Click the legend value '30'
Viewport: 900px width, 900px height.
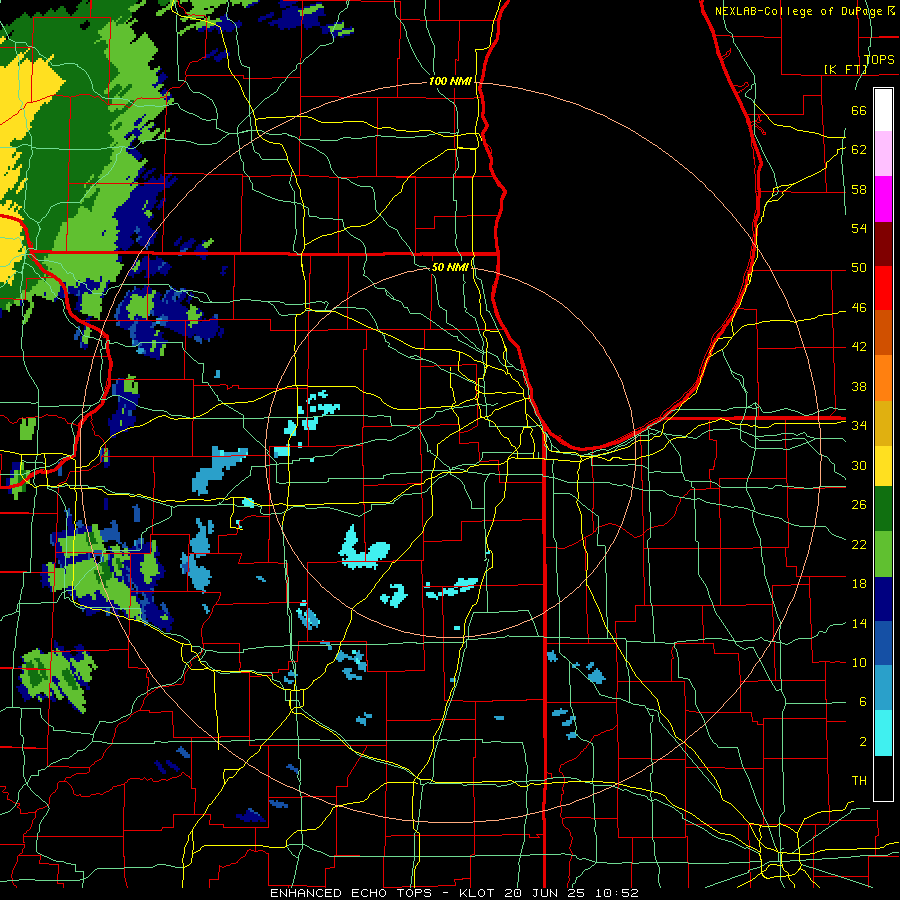pyautogui.click(x=859, y=465)
